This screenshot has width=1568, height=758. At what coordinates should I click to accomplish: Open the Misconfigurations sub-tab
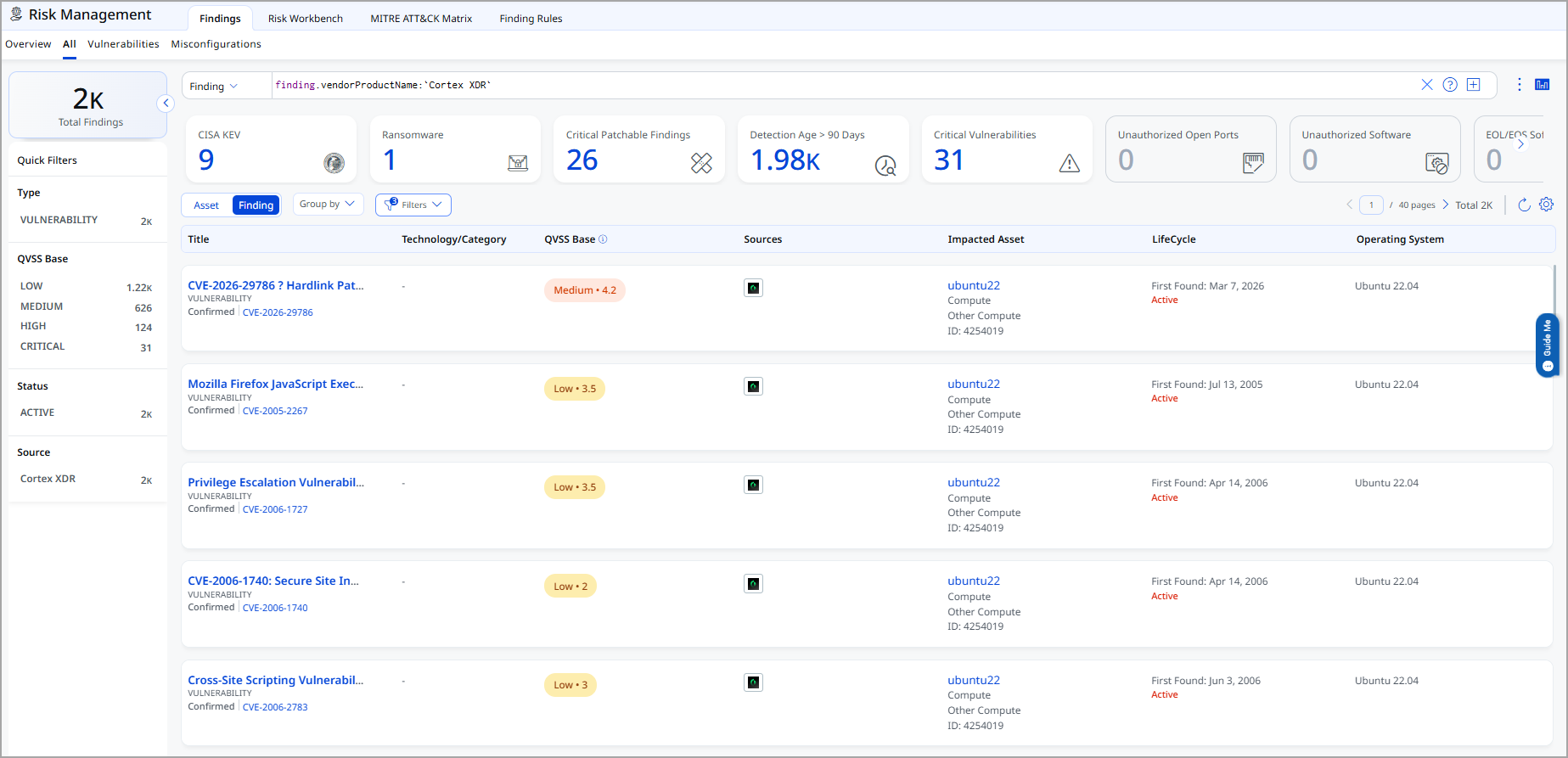pos(216,44)
